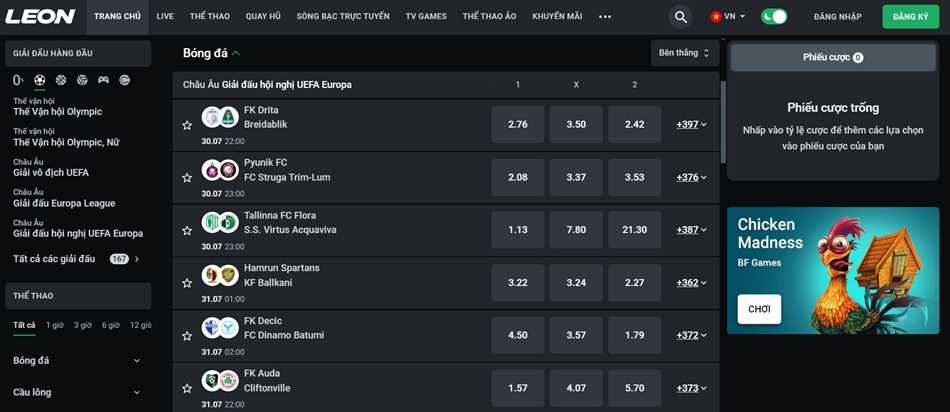Select the basketball icon in top leagues
950x412 pixels.
[x=61, y=80]
